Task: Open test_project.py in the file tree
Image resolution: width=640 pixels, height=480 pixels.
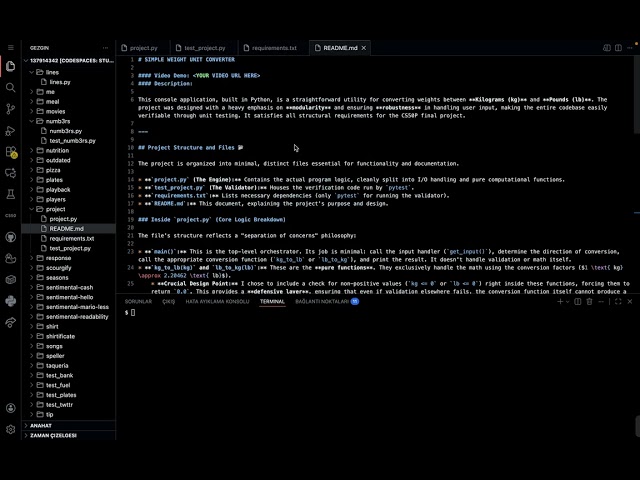Action: pos(69,248)
